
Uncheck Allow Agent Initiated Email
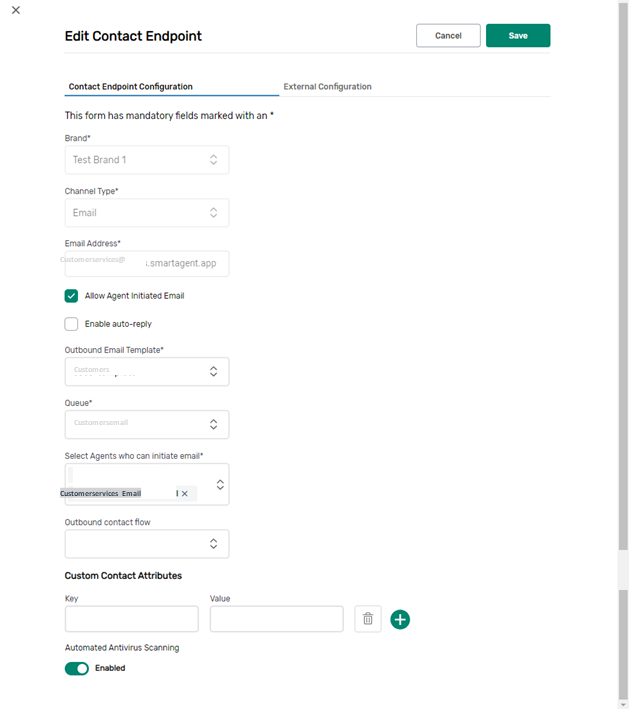click(x=71, y=296)
